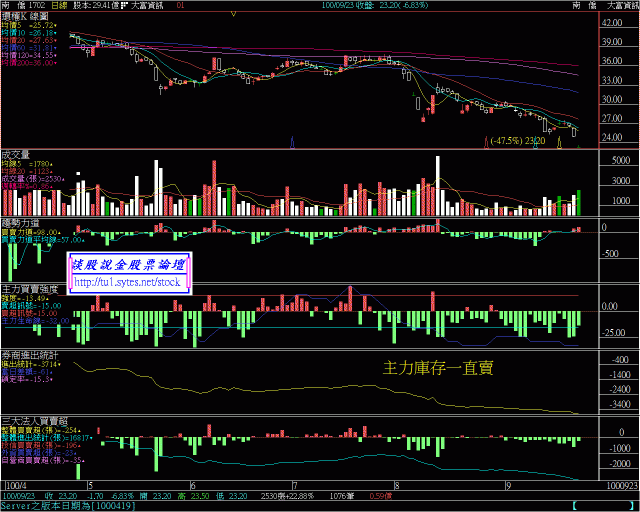Click the 談股說金股票論壇 banner title
The width and height of the screenshot is (640, 512).
pyautogui.click(x=128, y=265)
